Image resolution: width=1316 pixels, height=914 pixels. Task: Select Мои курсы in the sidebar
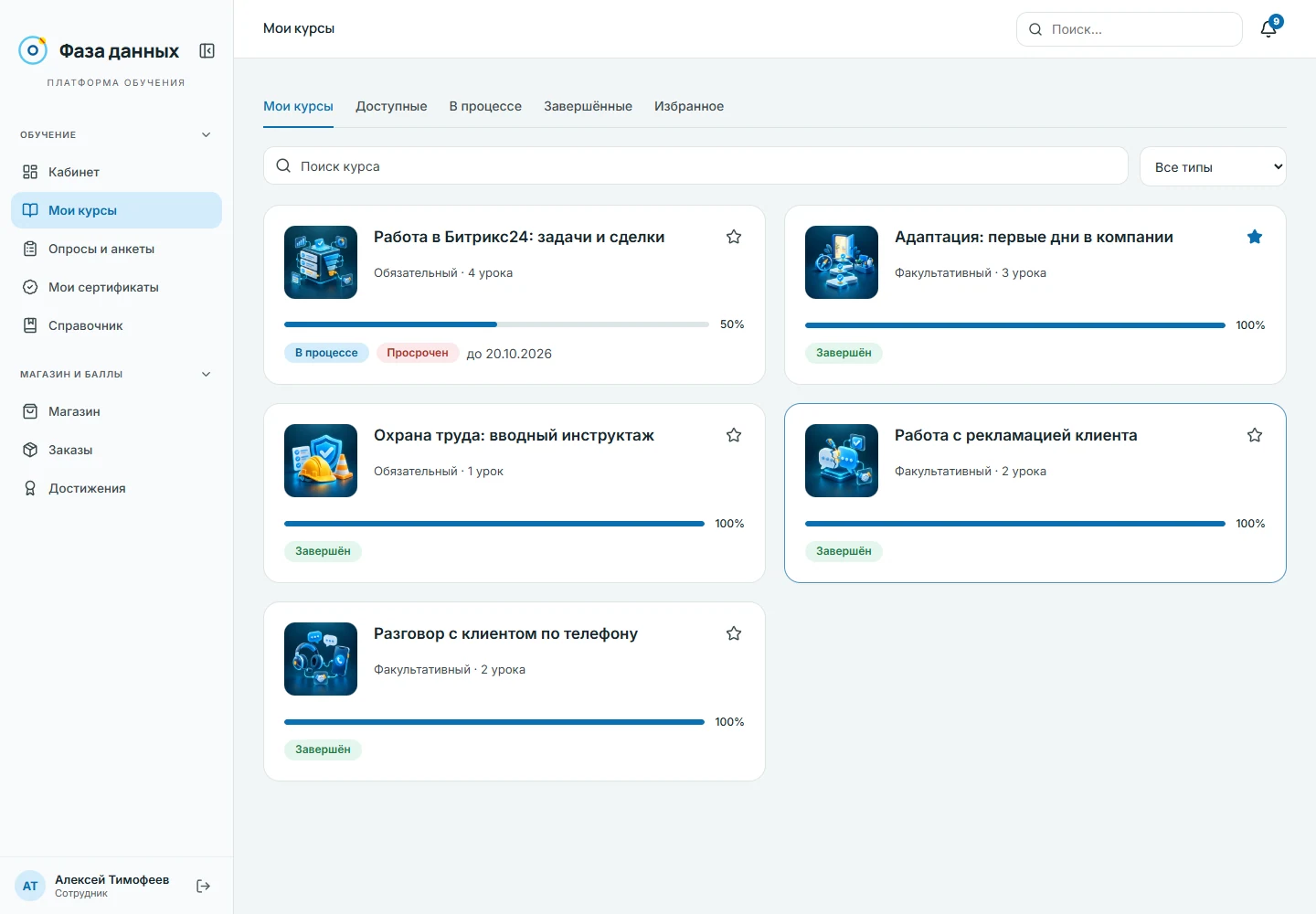(x=116, y=210)
